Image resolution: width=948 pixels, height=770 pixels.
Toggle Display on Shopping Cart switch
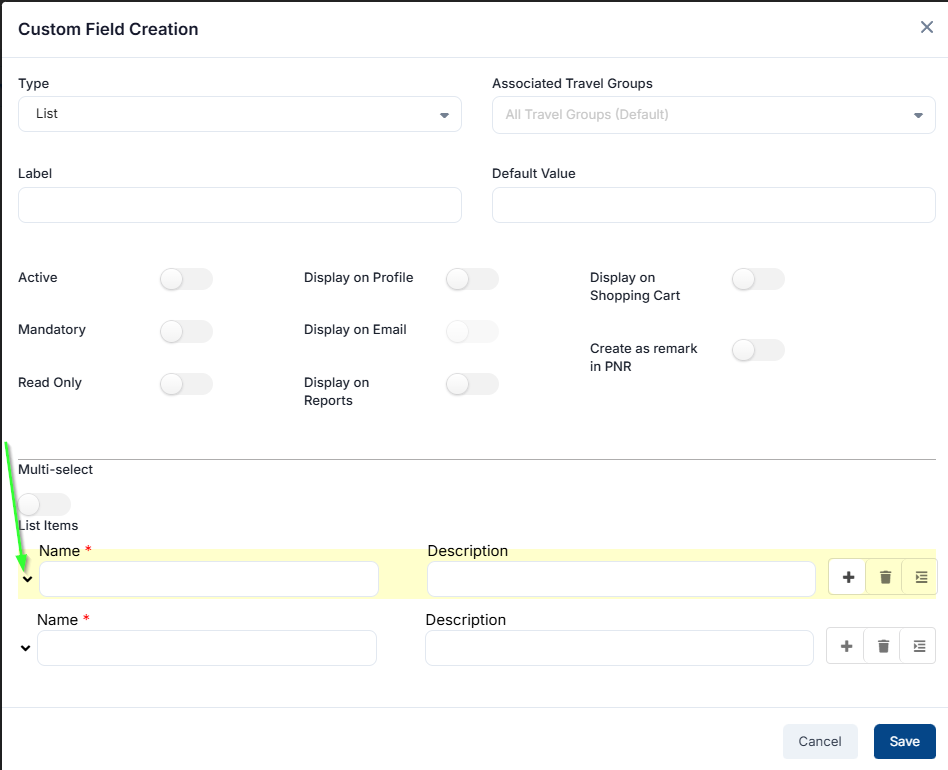(758, 279)
